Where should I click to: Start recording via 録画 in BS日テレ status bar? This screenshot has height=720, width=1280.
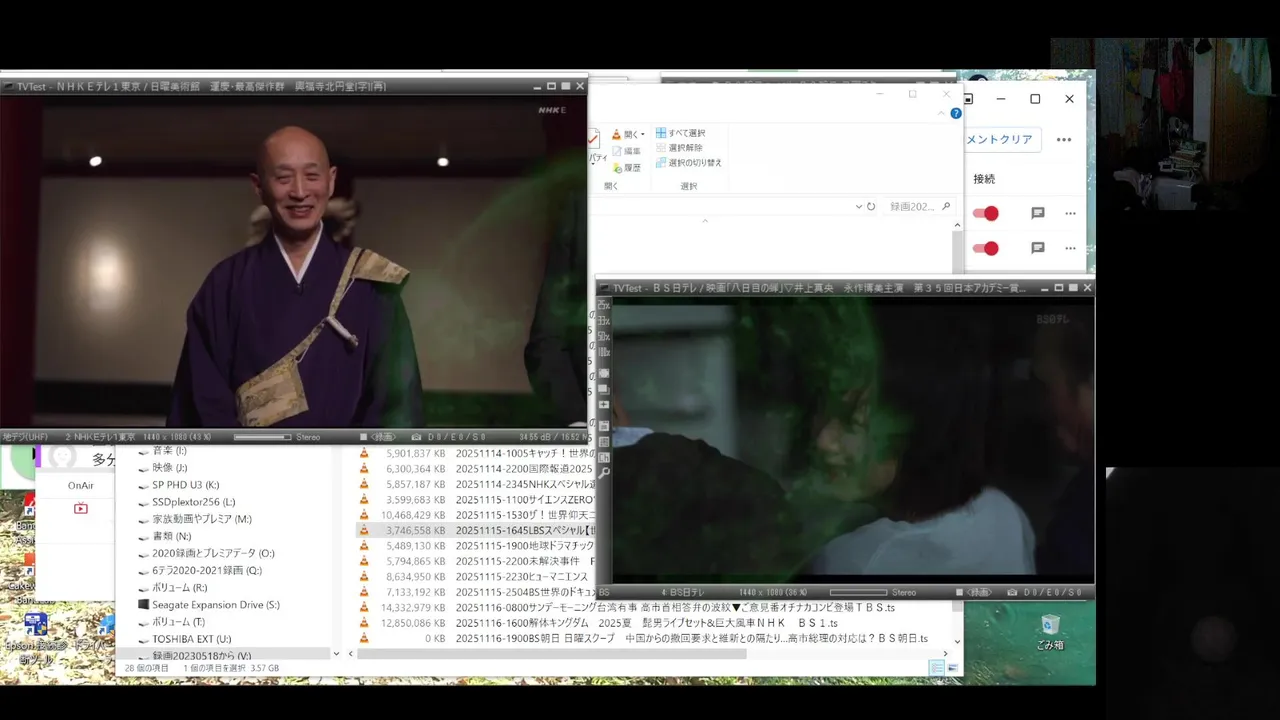click(972, 592)
